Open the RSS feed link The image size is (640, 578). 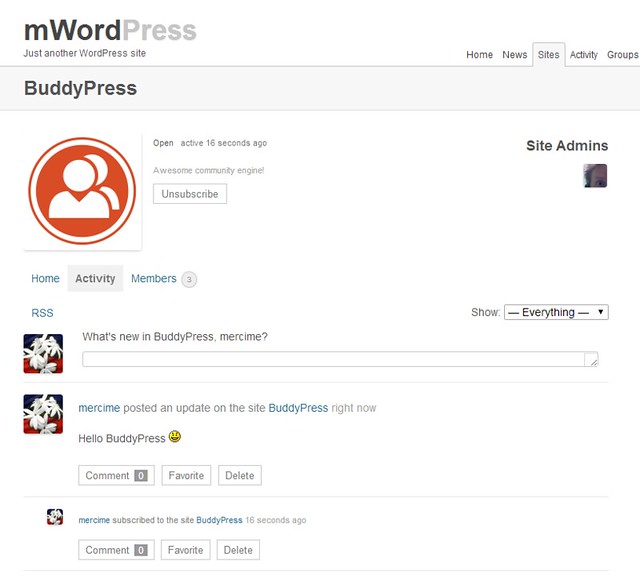pyautogui.click(x=42, y=313)
